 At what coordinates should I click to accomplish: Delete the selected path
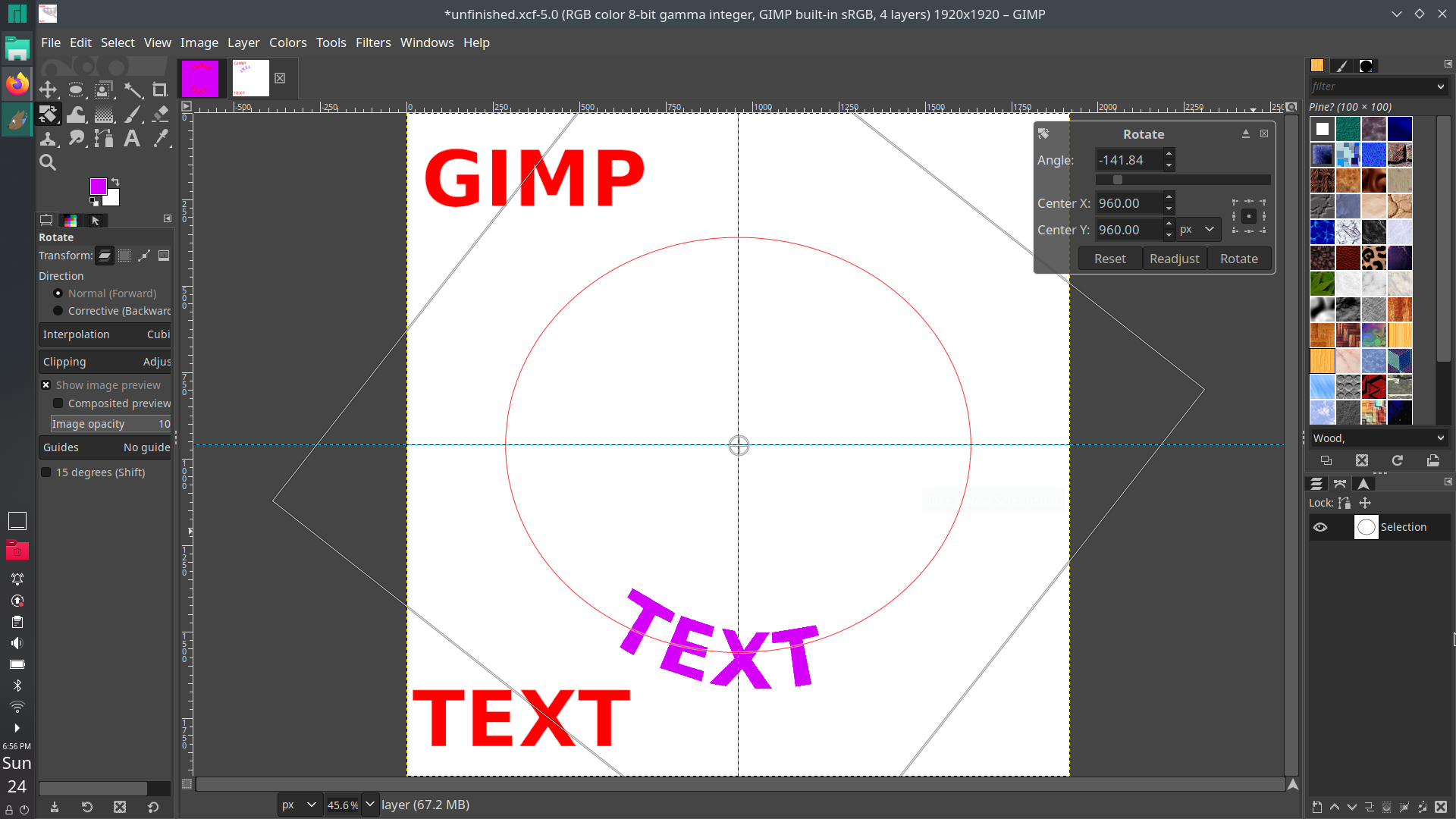(1441, 808)
